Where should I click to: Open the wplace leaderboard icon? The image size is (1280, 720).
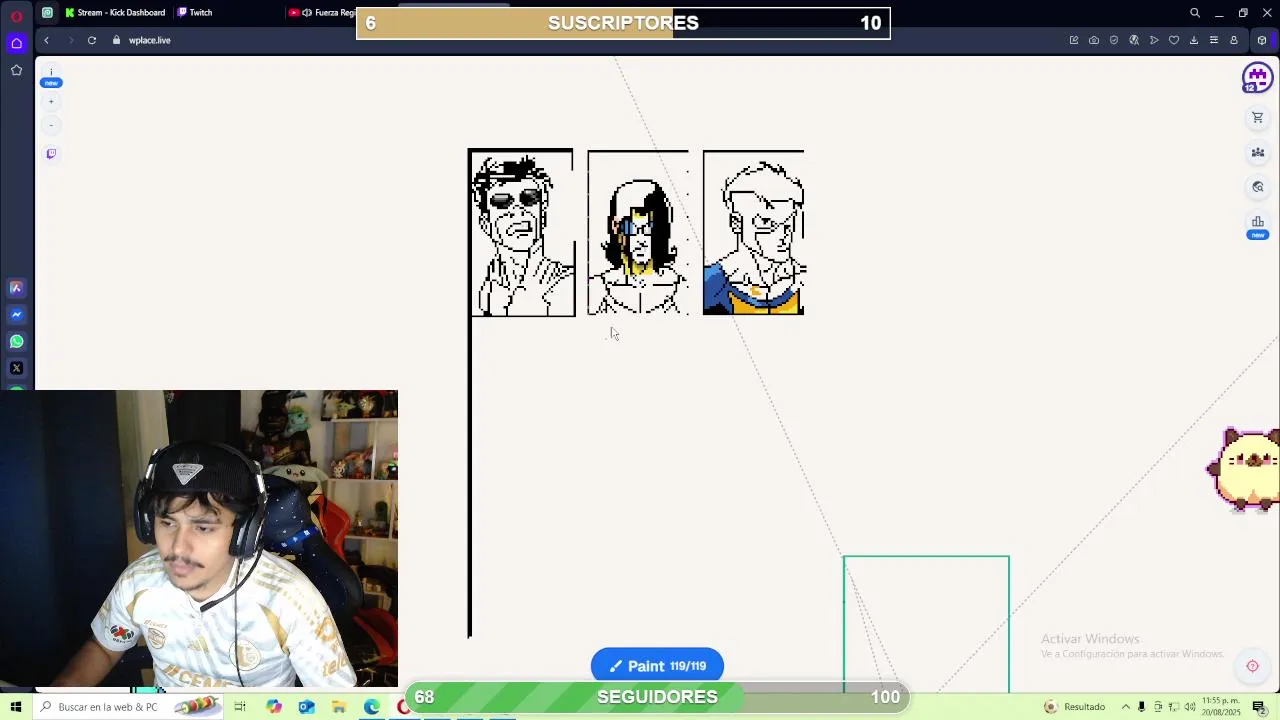tap(1258, 225)
